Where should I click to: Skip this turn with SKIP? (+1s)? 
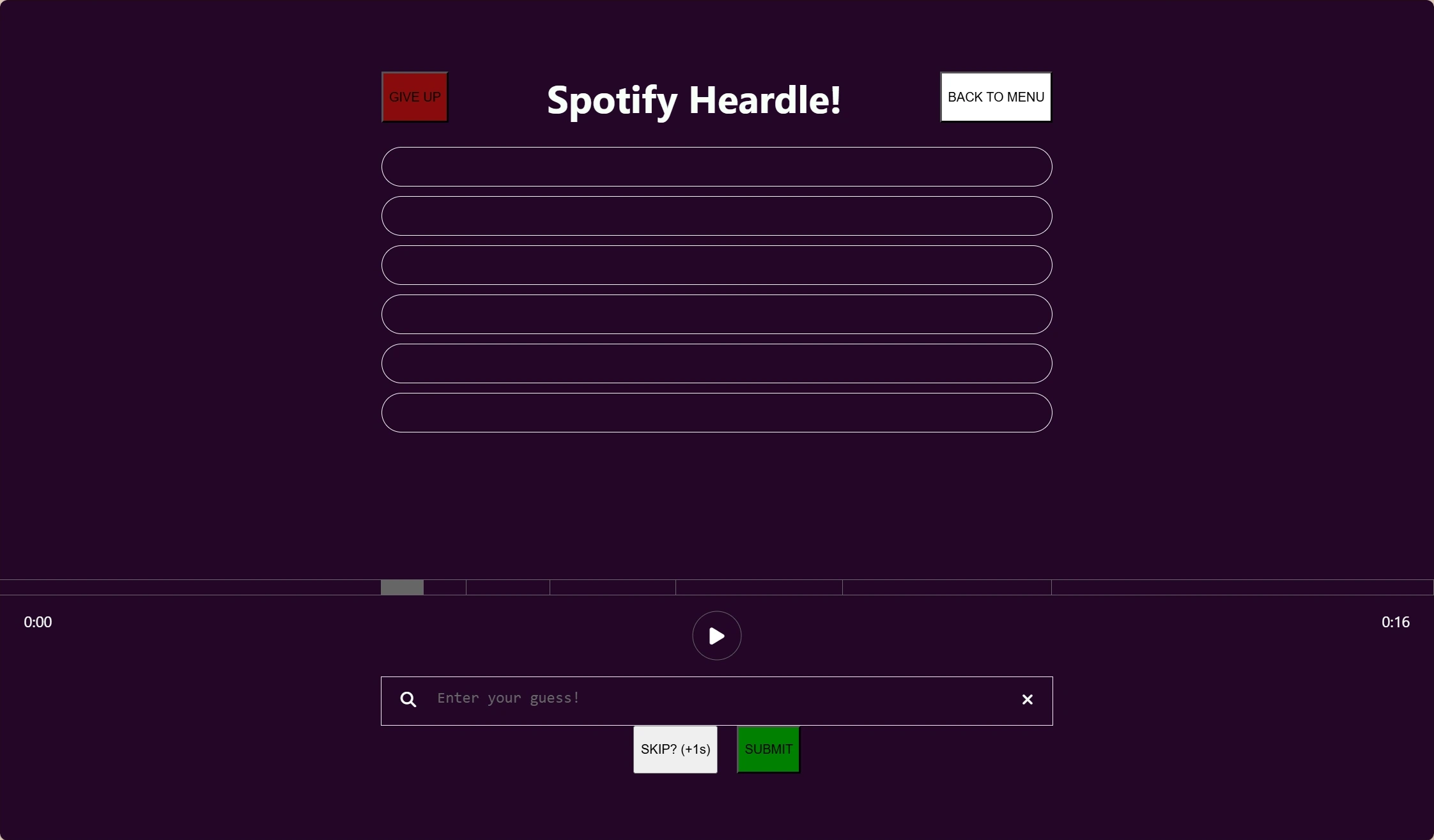tap(675, 749)
